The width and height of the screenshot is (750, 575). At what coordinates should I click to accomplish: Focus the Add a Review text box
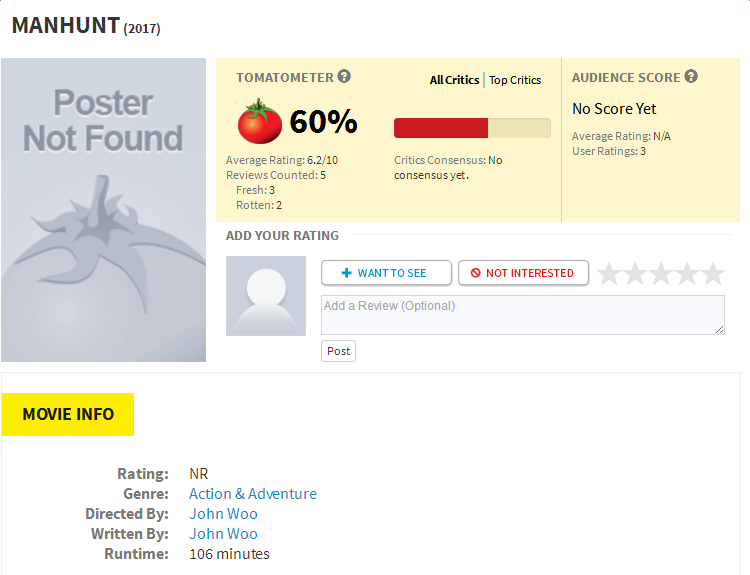pyautogui.click(x=522, y=315)
